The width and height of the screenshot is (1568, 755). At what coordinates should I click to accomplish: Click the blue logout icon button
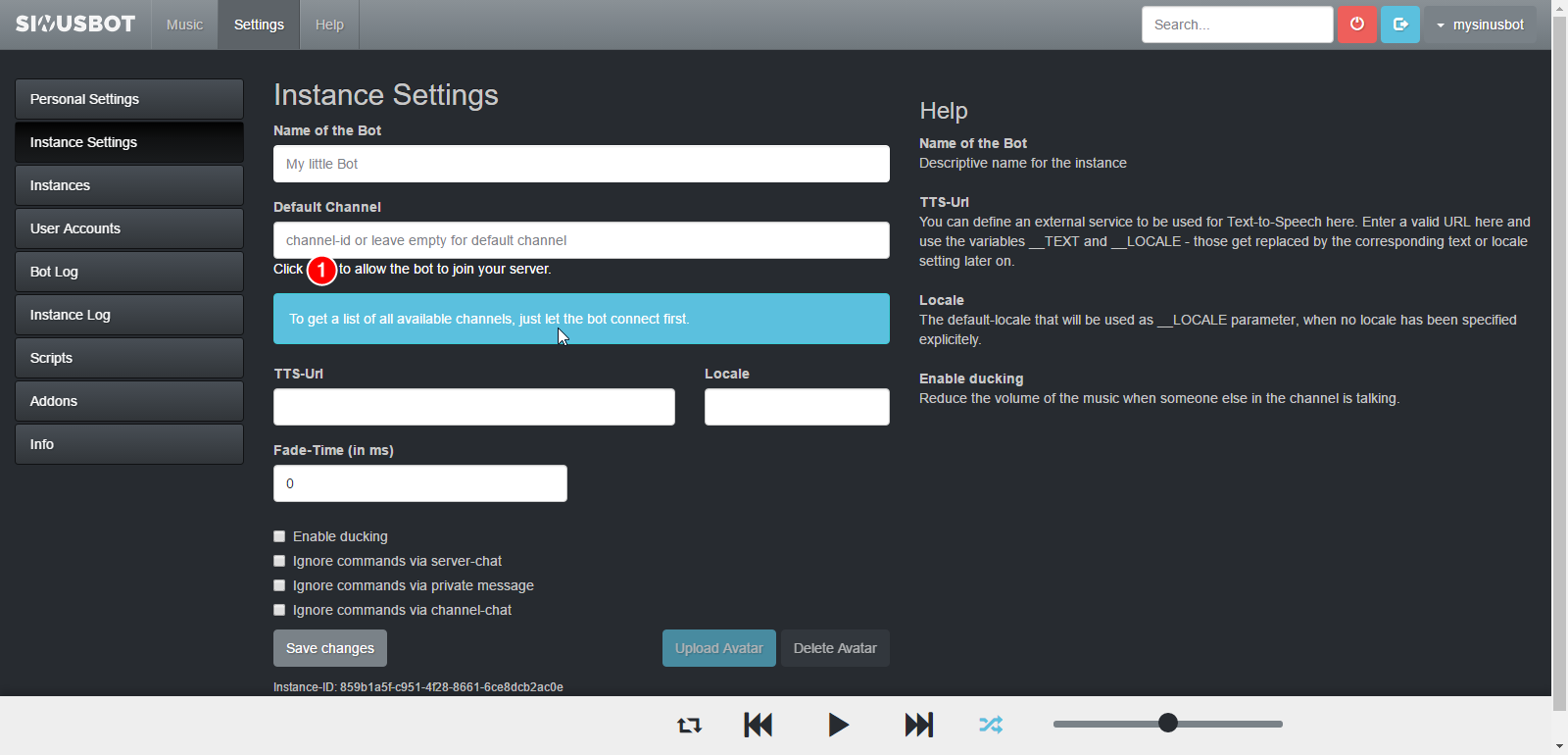click(x=1400, y=25)
